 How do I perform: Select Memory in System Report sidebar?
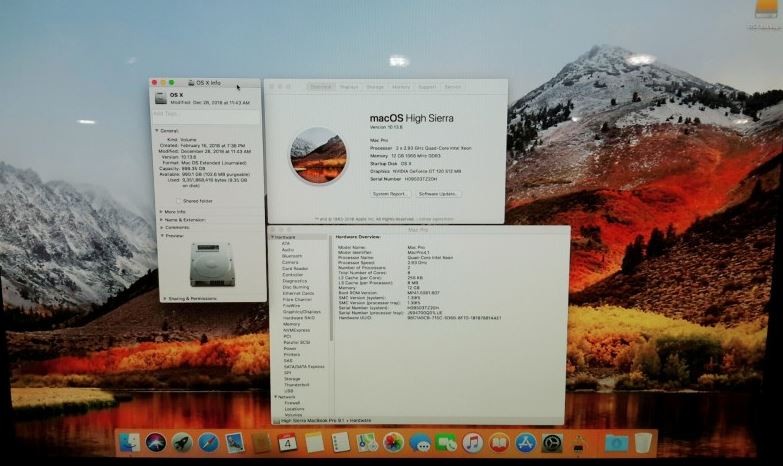click(x=292, y=324)
